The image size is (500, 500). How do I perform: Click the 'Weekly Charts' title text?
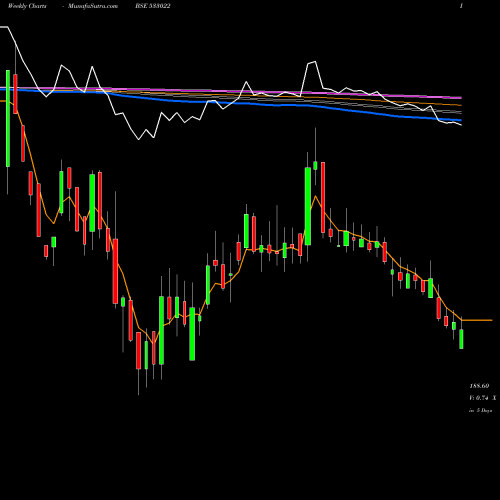[x=27, y=6]
